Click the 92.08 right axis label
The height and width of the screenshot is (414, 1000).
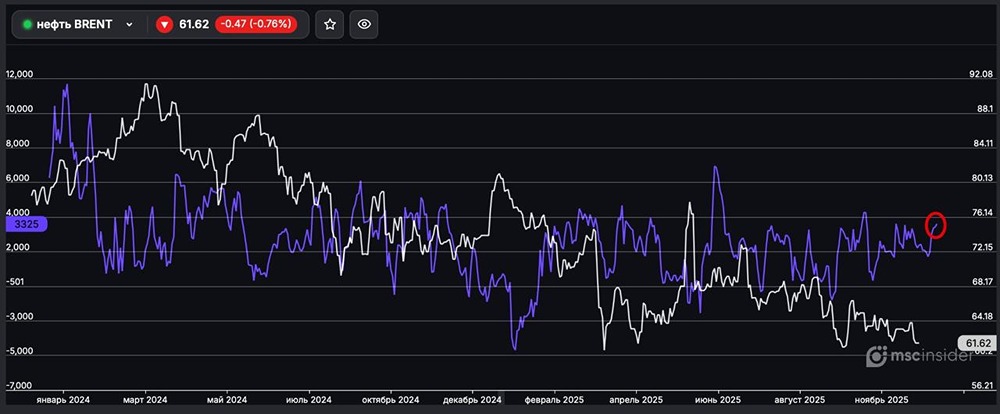tap(980, 75)
